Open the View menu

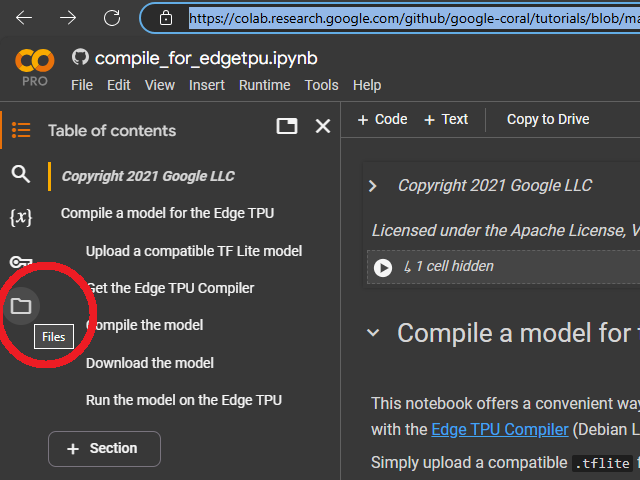tap(160, 85)
